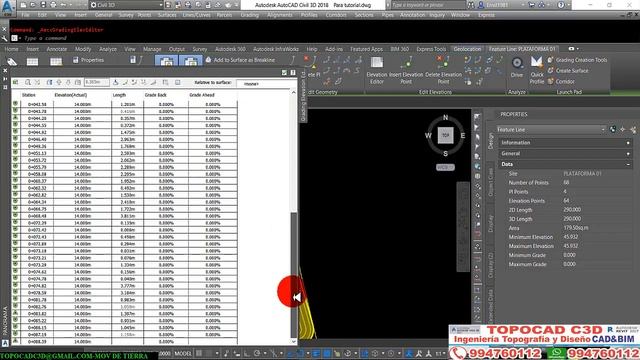Launch the Drive analyze tool
Image resolution: width=640 pixels, height=360 pixels.
(x=517, y=67)
